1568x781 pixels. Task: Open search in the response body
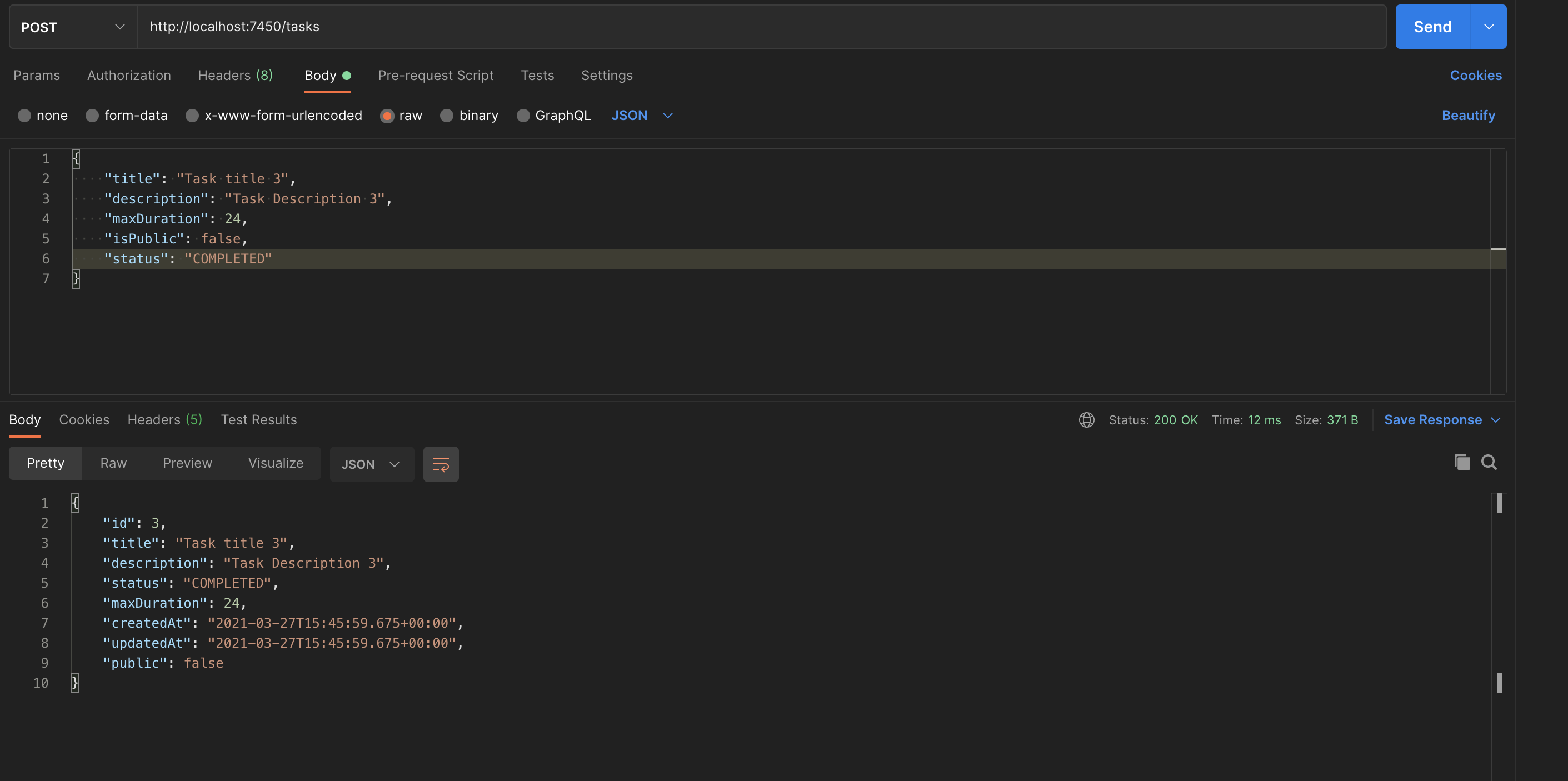pyautogui.click(x=1489, y=463)
